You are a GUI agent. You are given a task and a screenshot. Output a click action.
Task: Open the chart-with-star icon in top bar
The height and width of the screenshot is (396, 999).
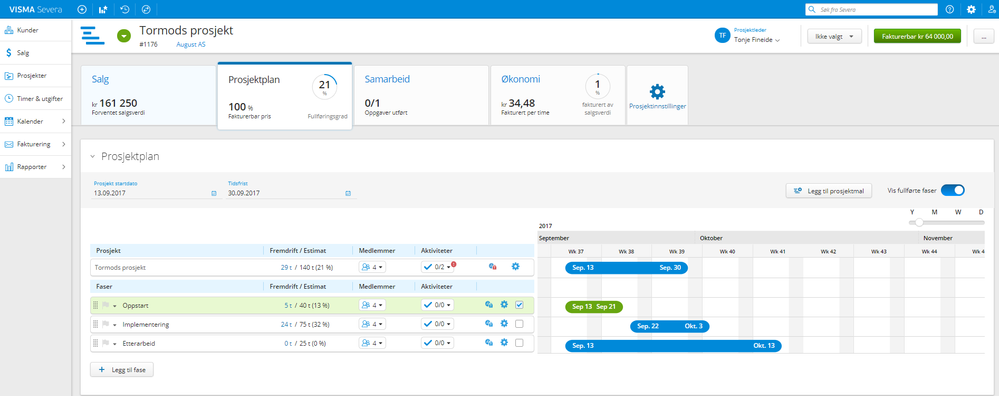click(103, 10)
